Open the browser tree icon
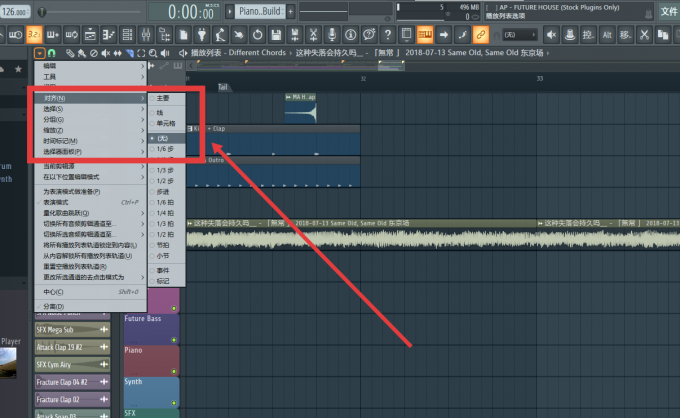The image size is (680, 418). tap(164, 35)
